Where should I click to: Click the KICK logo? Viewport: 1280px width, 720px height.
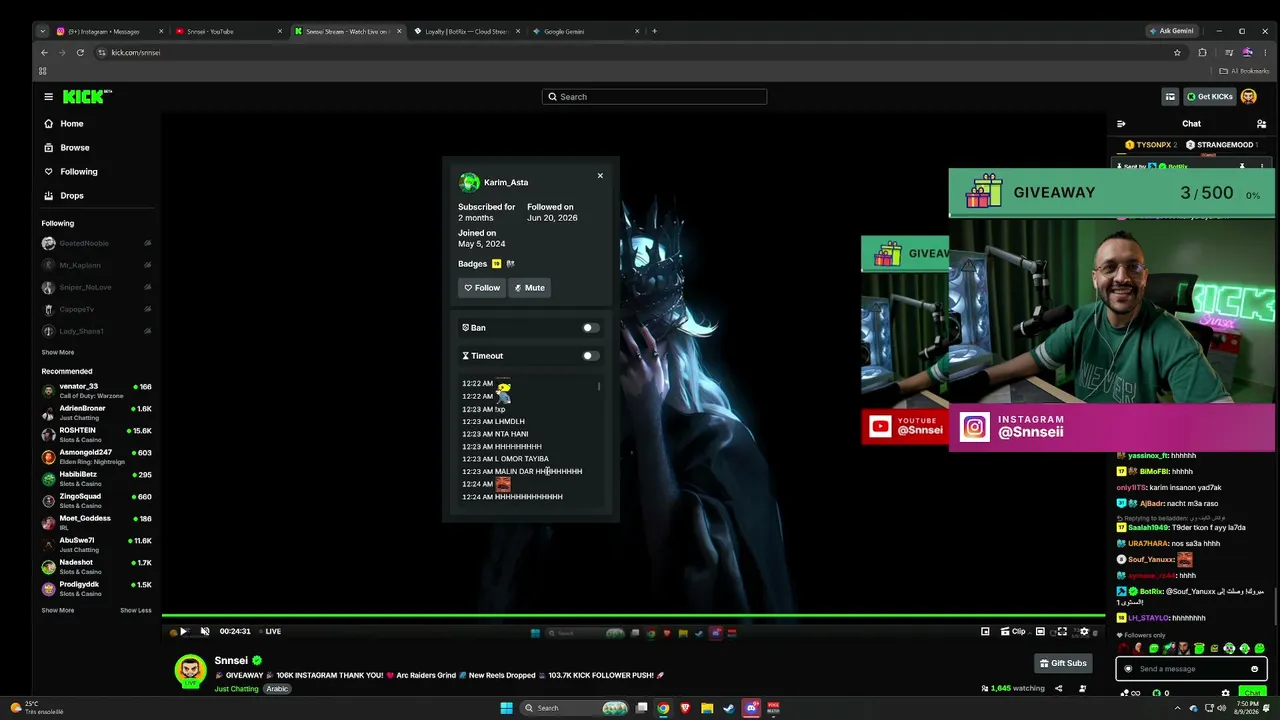pyautogui.click(x=87, y=97)
